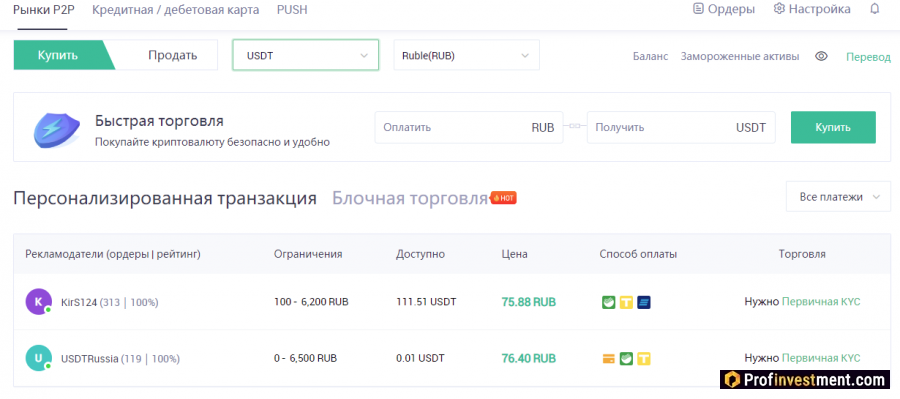Expand the Все платежи payment filter
This screenshot has width=900, height=399.
[839, 197]
